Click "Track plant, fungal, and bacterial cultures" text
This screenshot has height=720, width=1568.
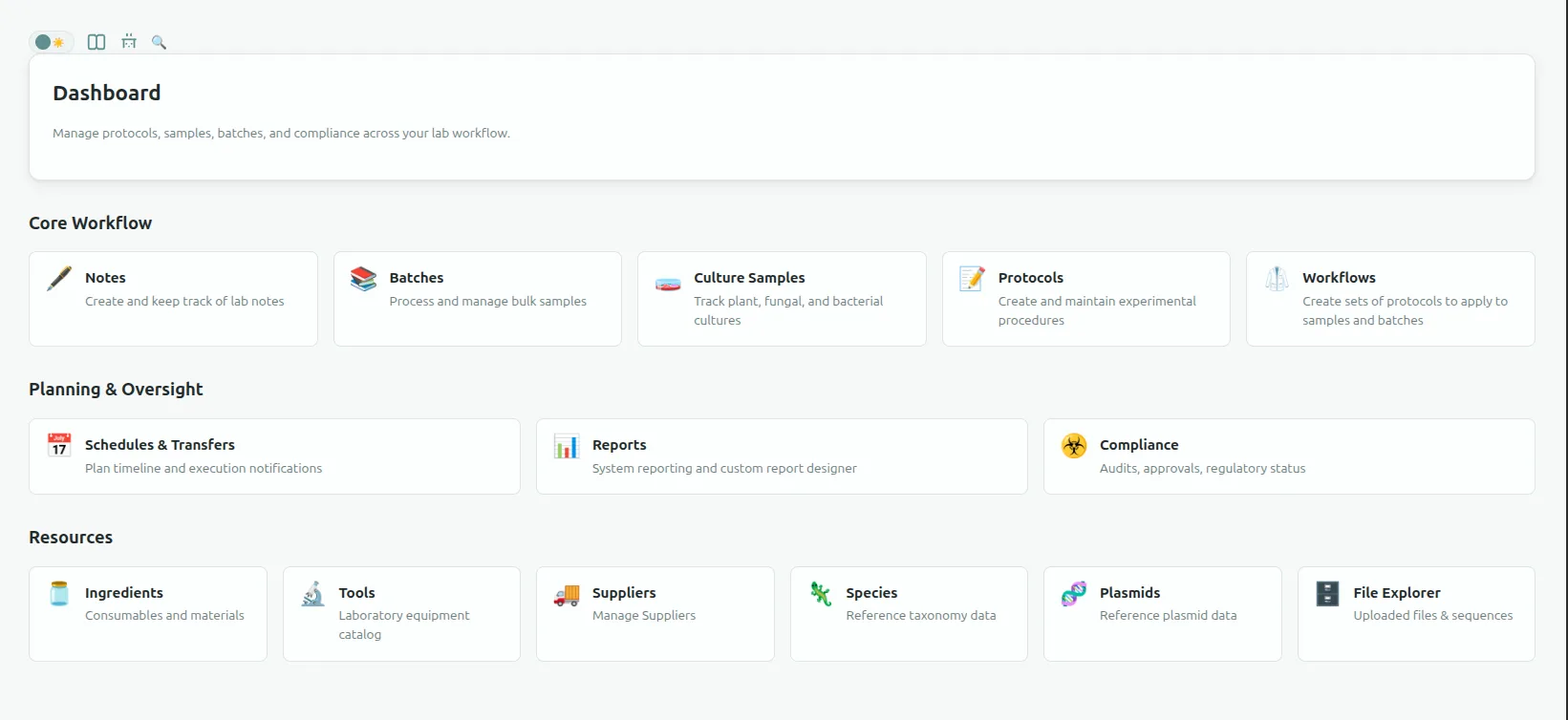point(788,310)
